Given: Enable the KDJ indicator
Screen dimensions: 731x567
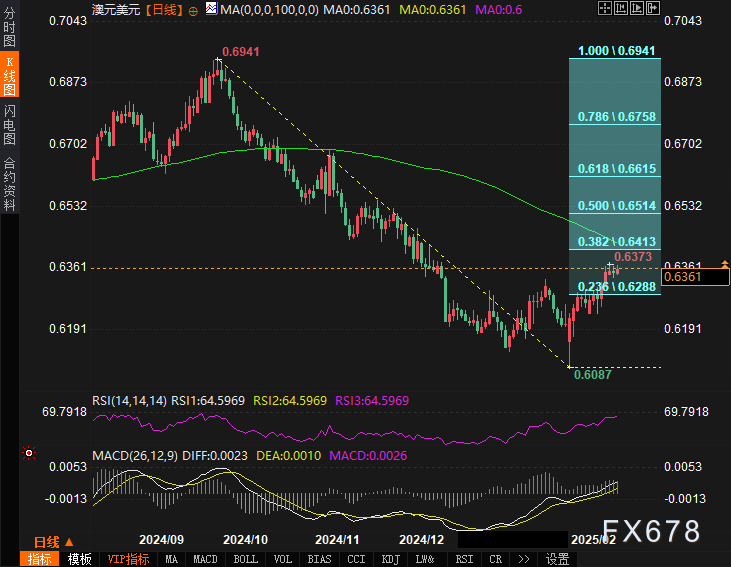Looking at the screenshot, I should [389, 559].
